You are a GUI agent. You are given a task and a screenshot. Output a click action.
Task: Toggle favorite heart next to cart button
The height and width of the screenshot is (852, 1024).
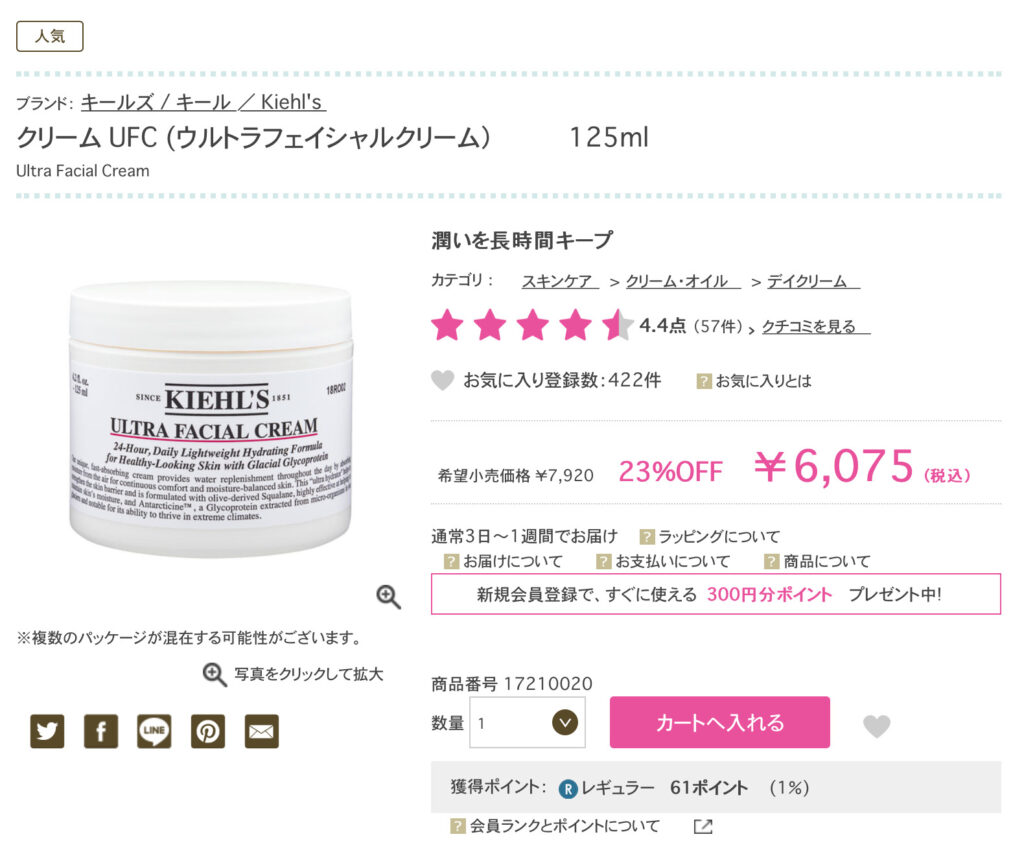[876, 725]
